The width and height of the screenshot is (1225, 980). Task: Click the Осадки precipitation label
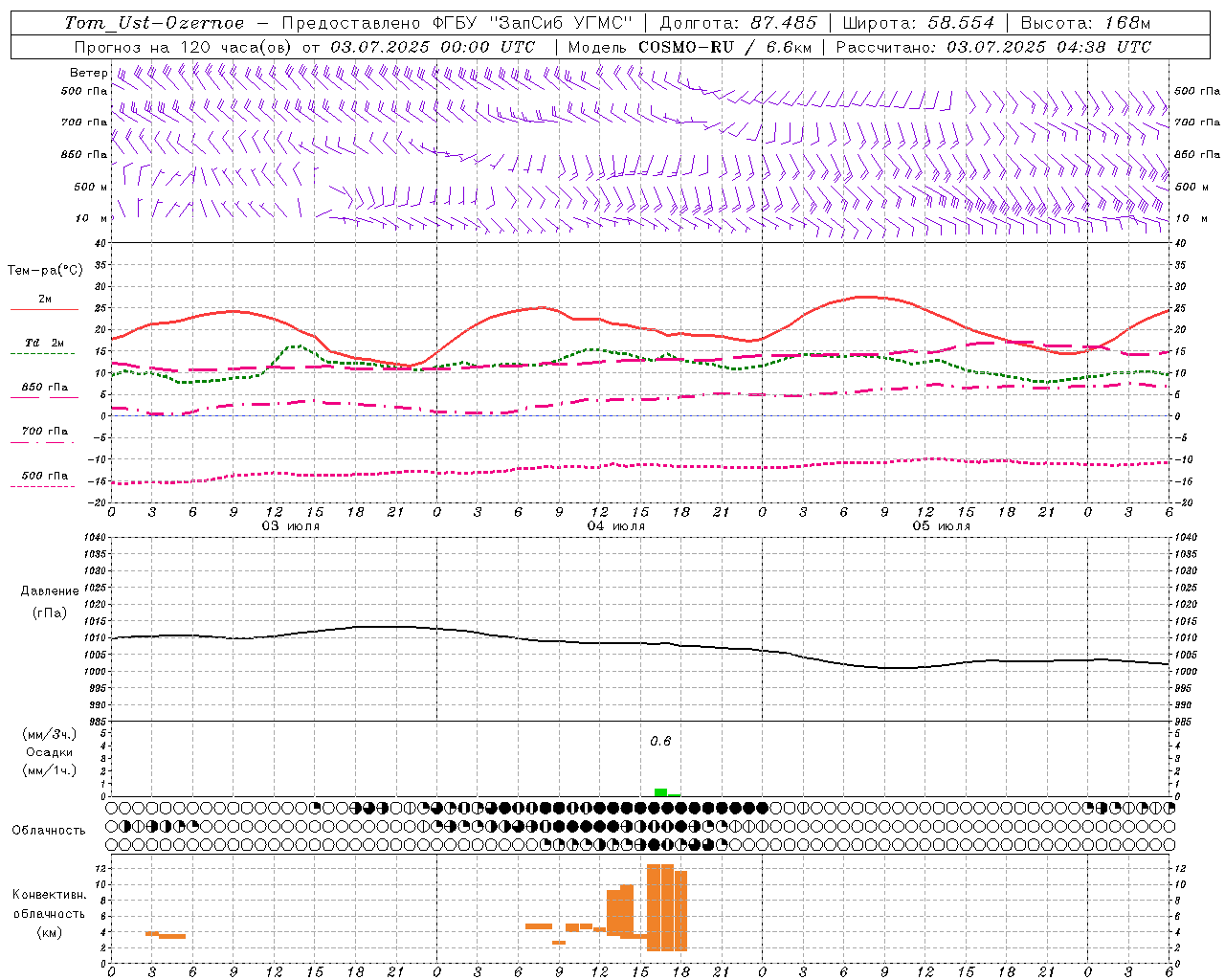(49, 752)
